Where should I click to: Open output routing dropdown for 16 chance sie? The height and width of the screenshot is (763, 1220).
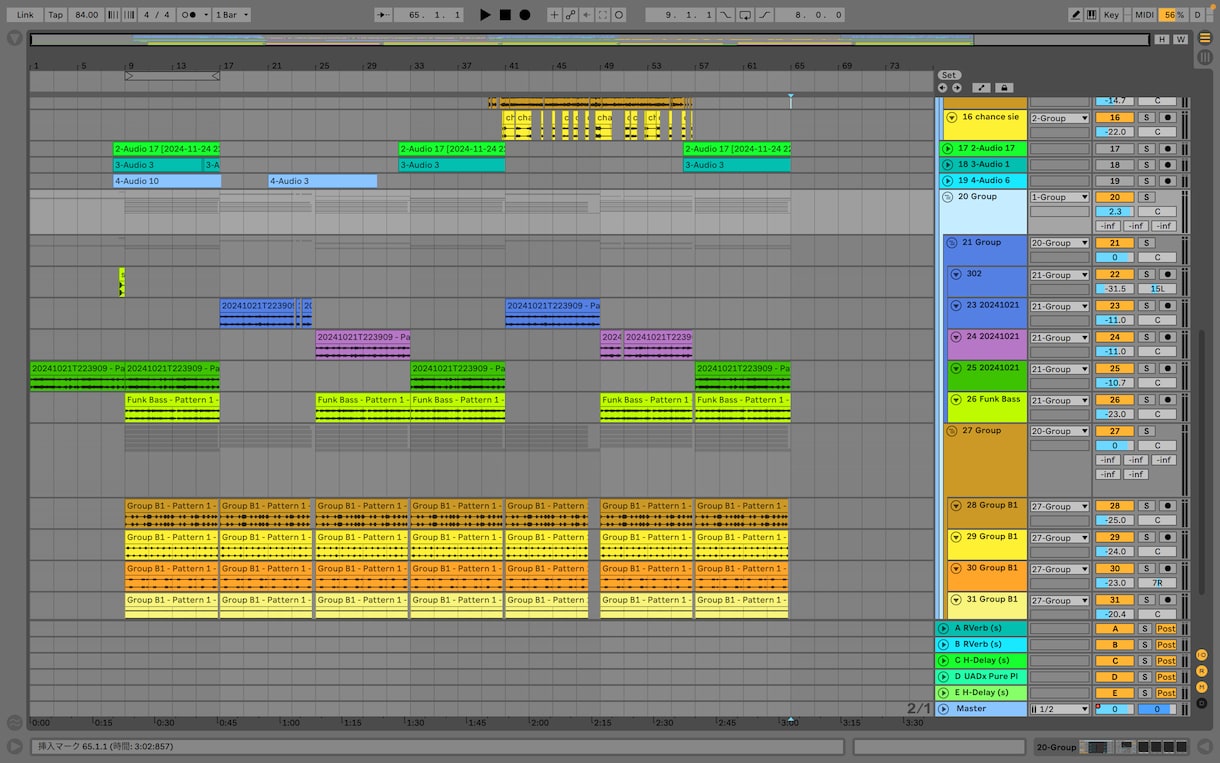click(1060, 118)
